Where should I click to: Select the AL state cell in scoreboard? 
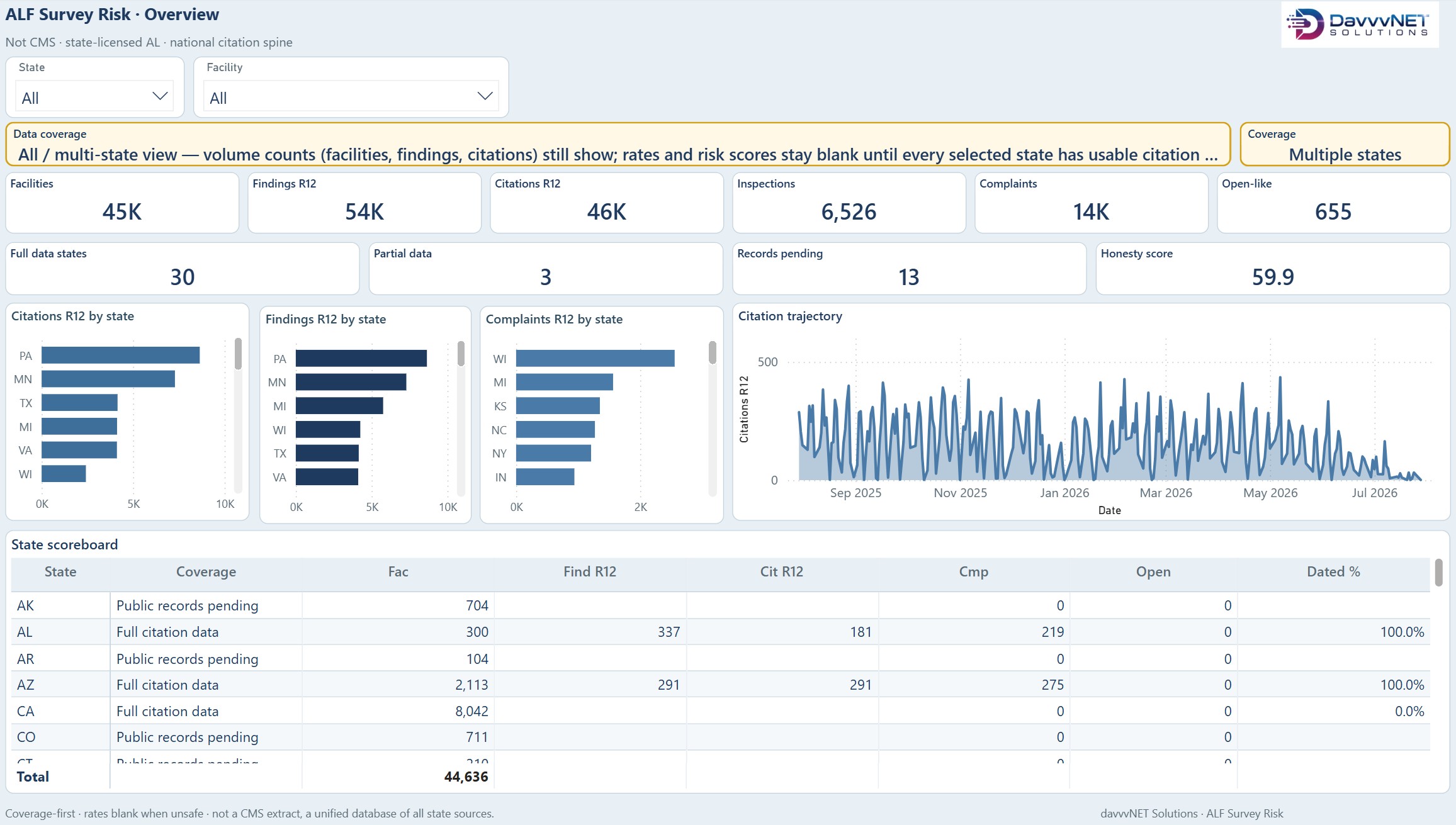(x=60, y=632)
